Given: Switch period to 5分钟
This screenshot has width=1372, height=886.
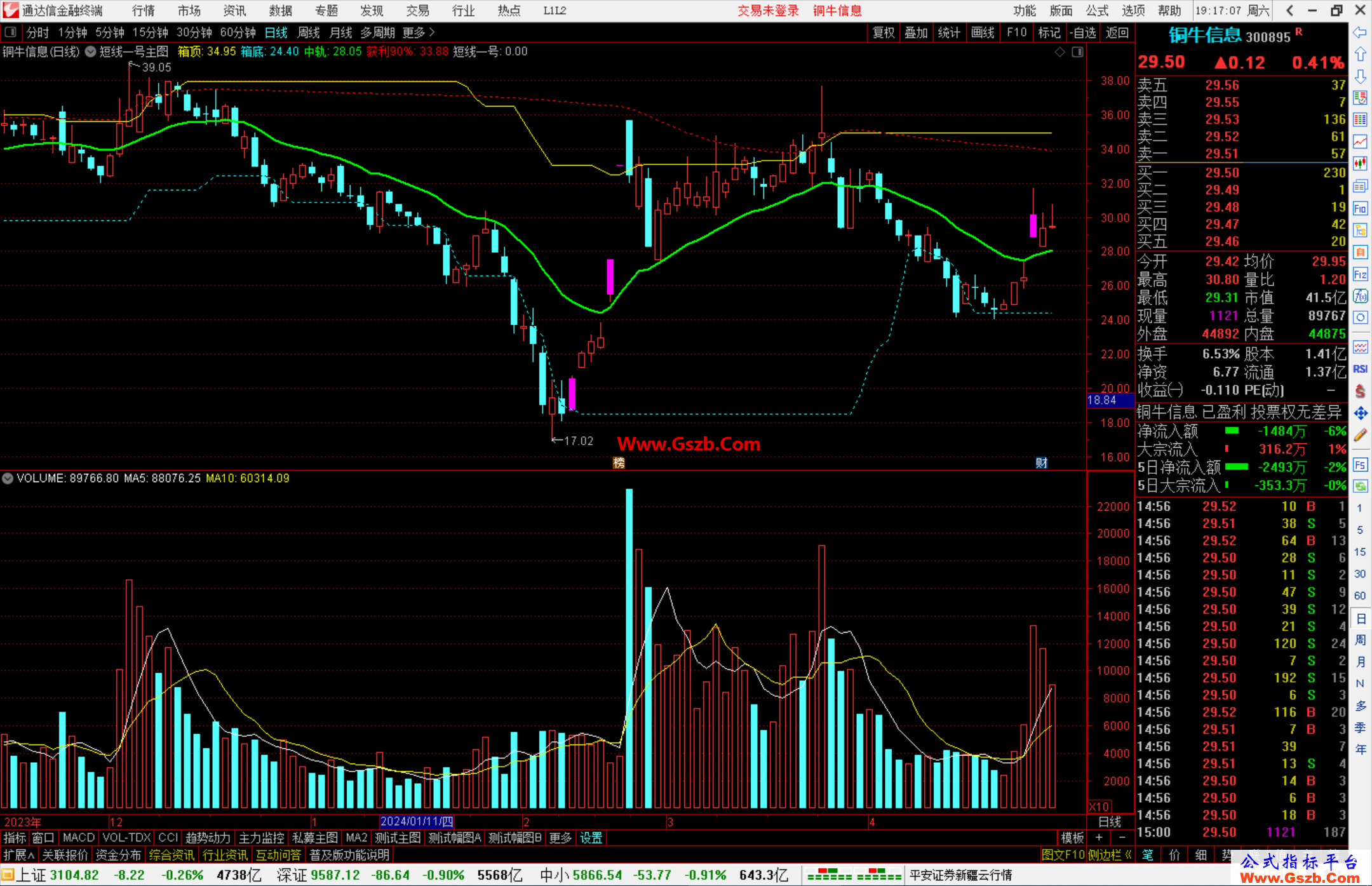Looking at the screenshot, I should pos(110,32).
